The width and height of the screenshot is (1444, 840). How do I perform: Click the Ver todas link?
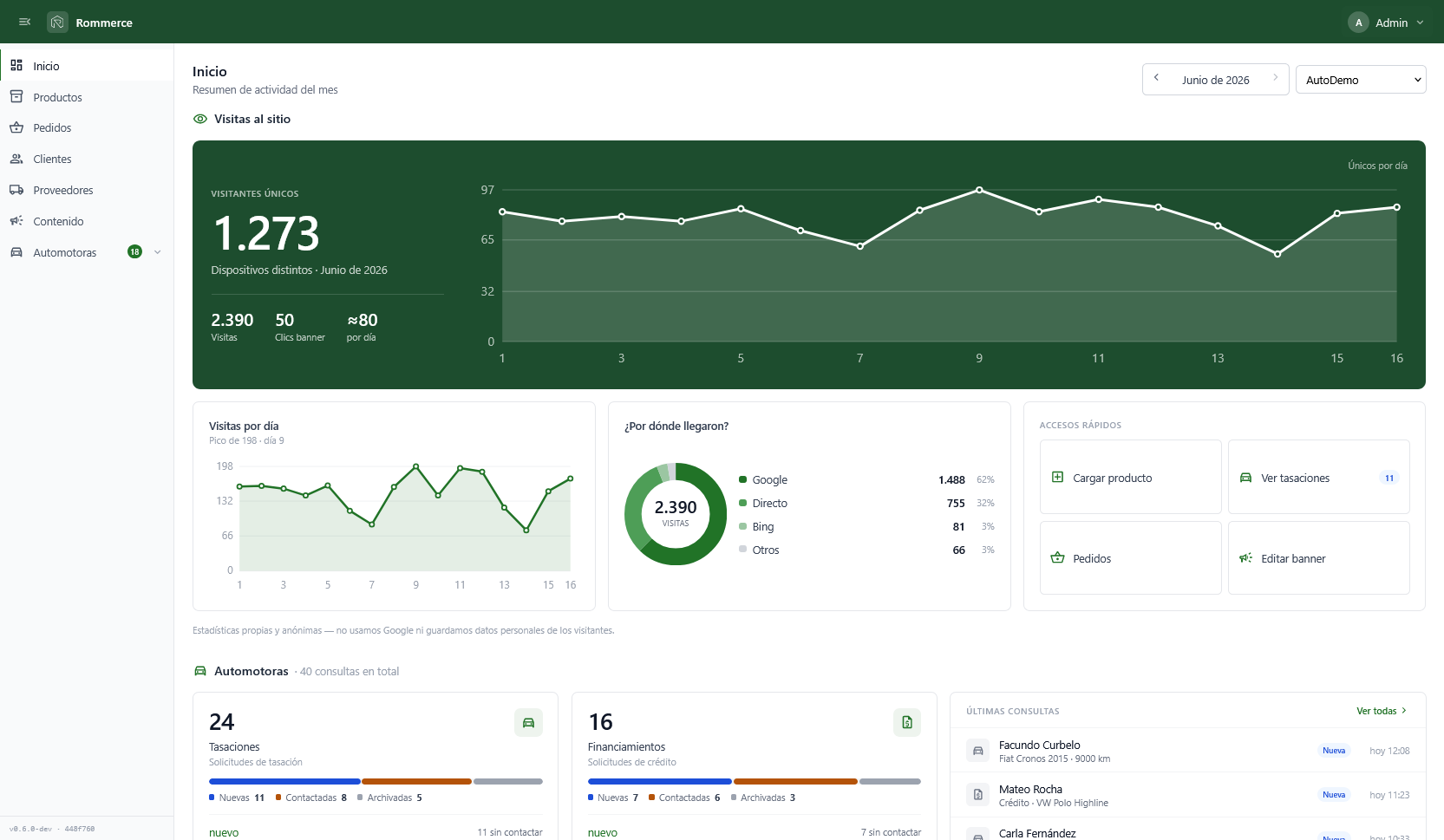pyautogui.click(x=1382, y=711)
